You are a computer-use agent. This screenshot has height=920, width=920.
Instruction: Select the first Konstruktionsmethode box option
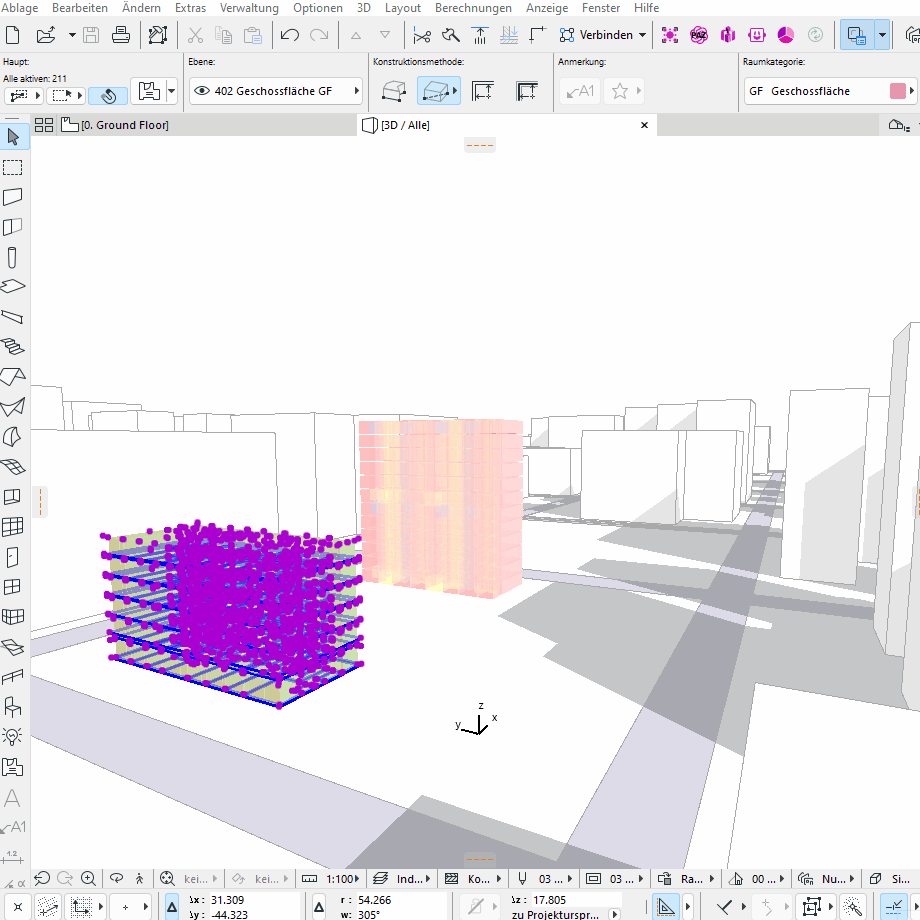(394, 91)
